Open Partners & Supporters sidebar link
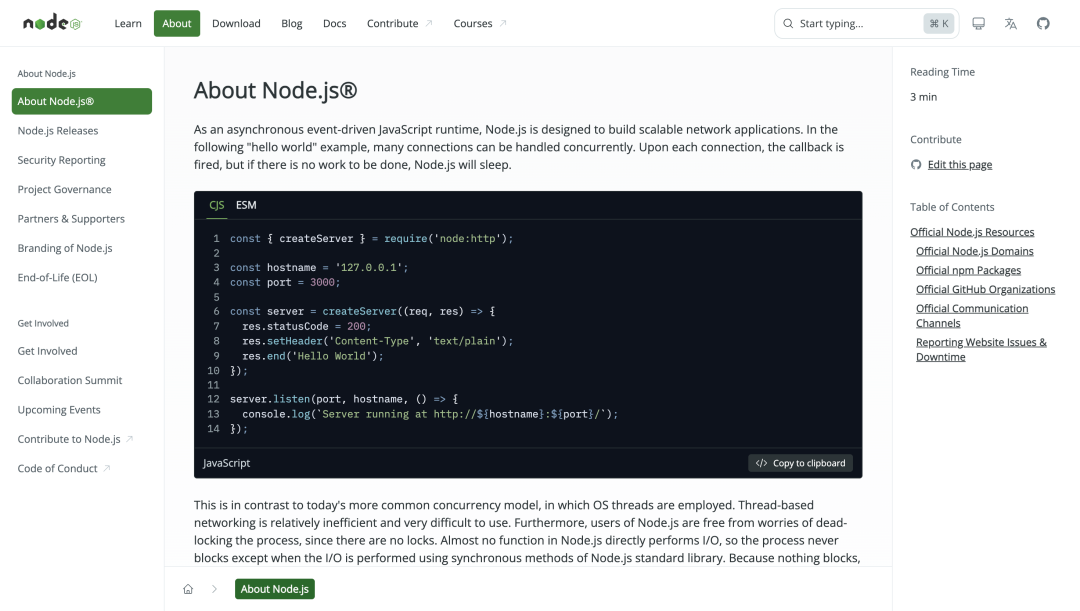This screenshot has width=1080, height=611. pos(71,219)
